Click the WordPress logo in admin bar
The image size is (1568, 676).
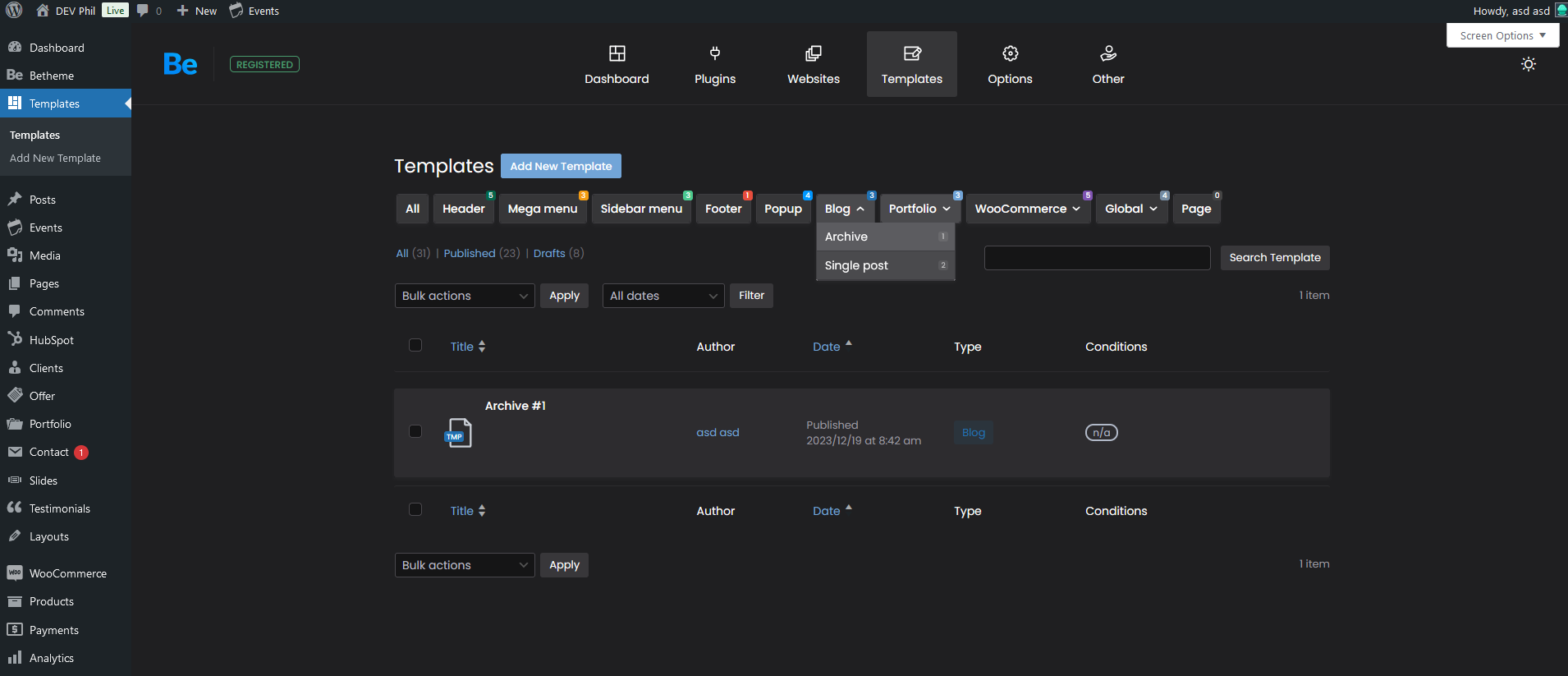(x=14, y=11)
